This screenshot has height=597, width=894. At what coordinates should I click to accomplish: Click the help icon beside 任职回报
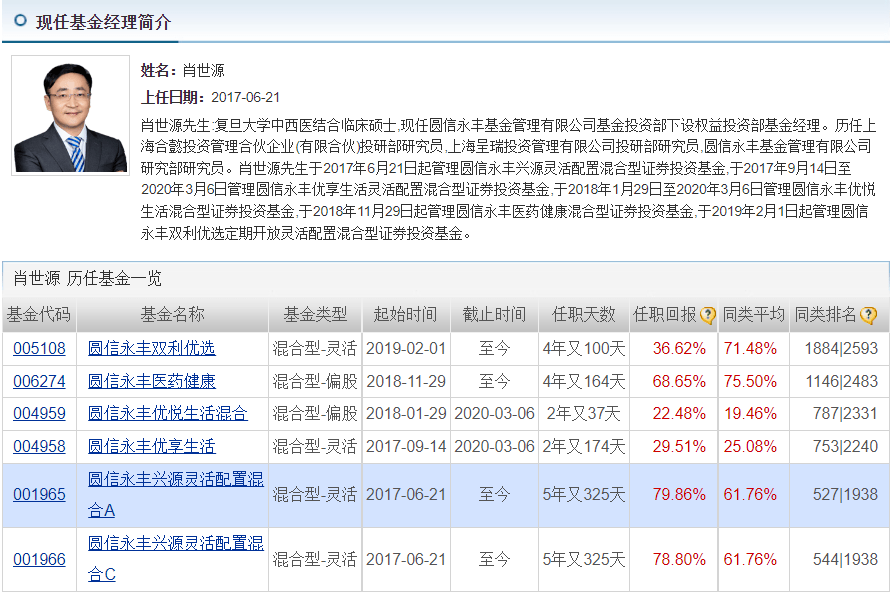pos(708,315)
